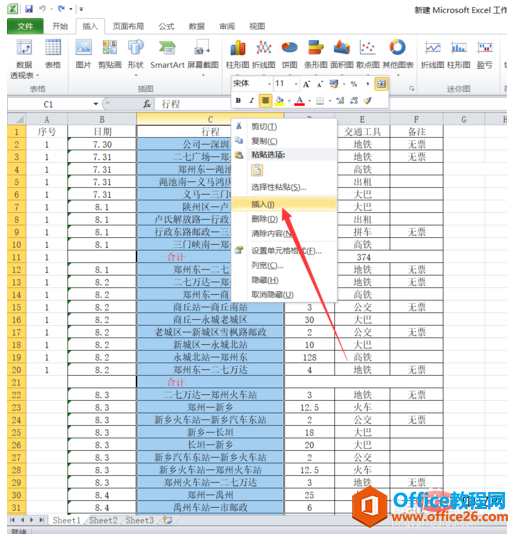The height and width of the screenshot is (534, 515).
Task: Open the clip art (剪贴画) tool
Action: (110, 54)
